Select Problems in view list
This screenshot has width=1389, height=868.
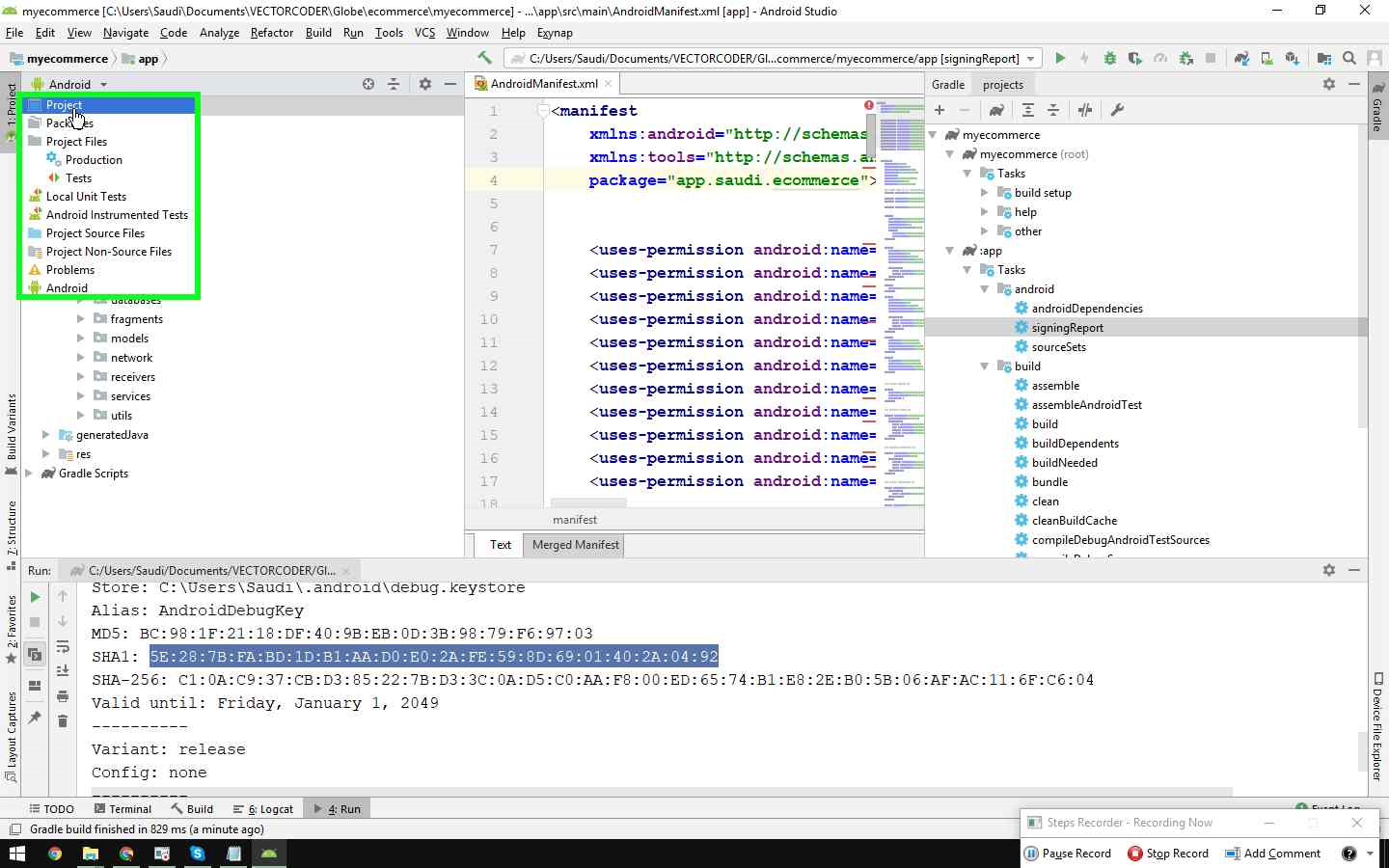109,269
